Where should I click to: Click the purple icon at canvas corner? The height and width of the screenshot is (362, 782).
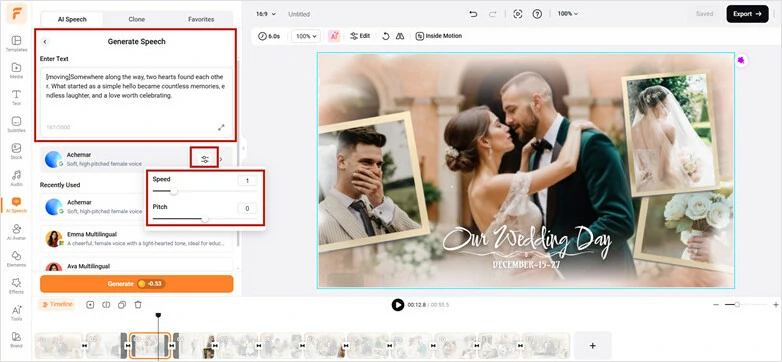pos(741,60)
